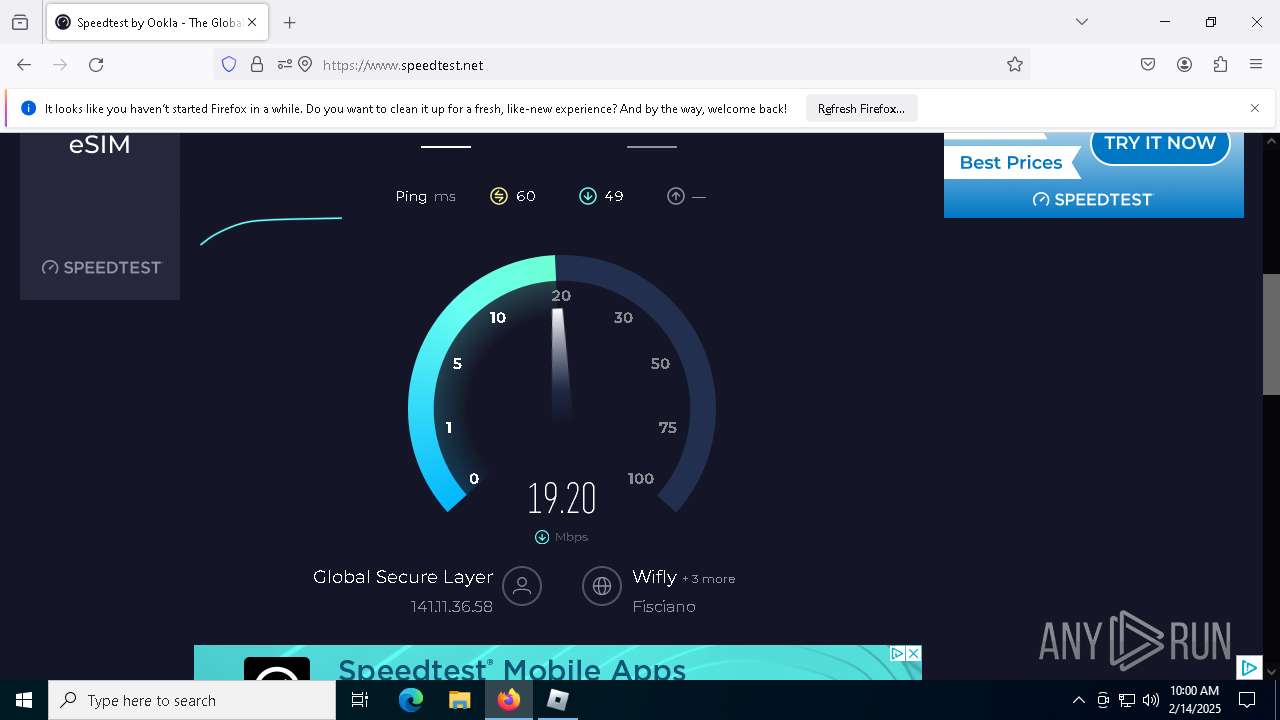
Task: Open the Windows Start menu
Action: click(x=24, y=700)
